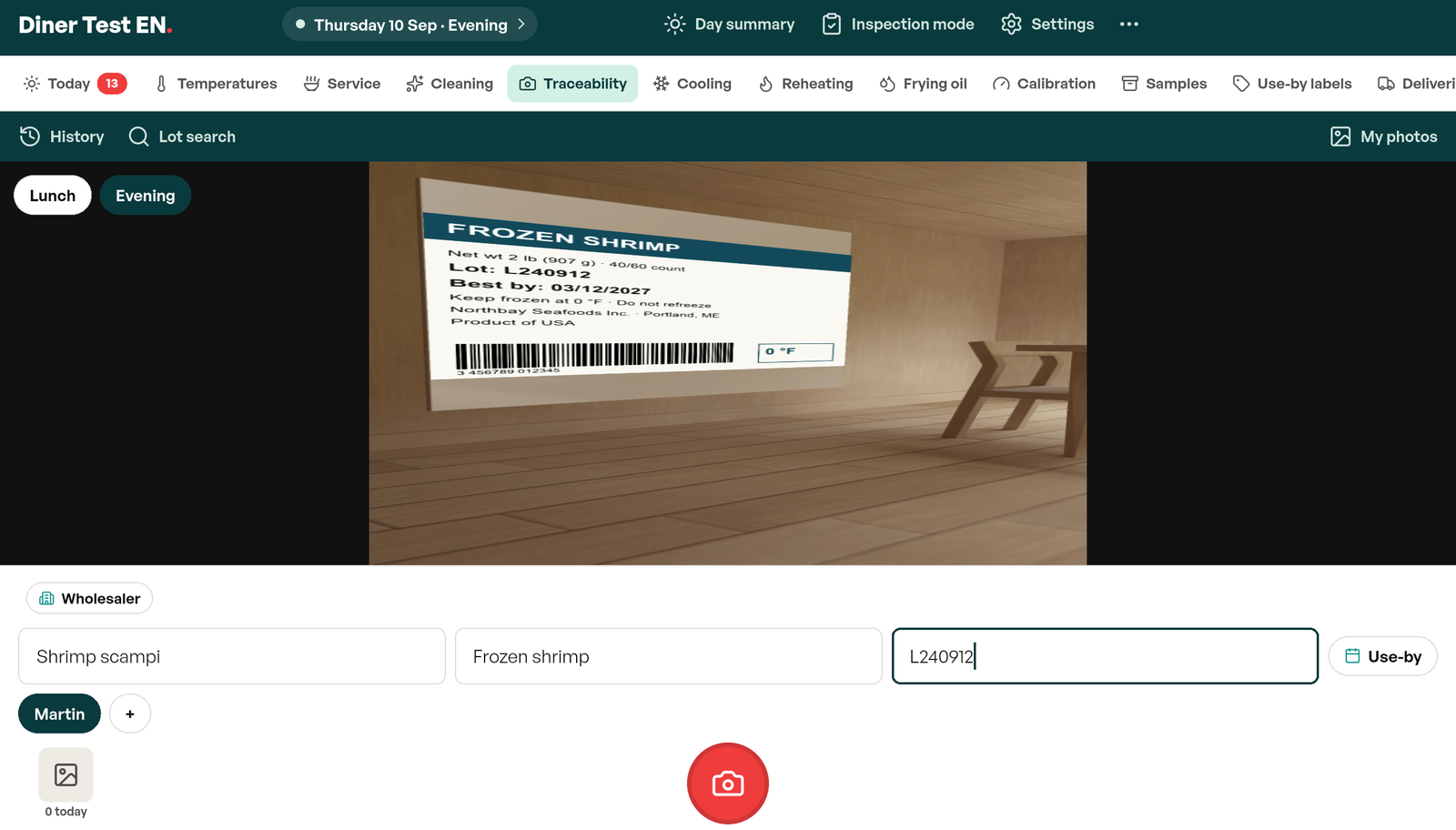Edit the Shrimp scampi dish field

click(232, 656)
